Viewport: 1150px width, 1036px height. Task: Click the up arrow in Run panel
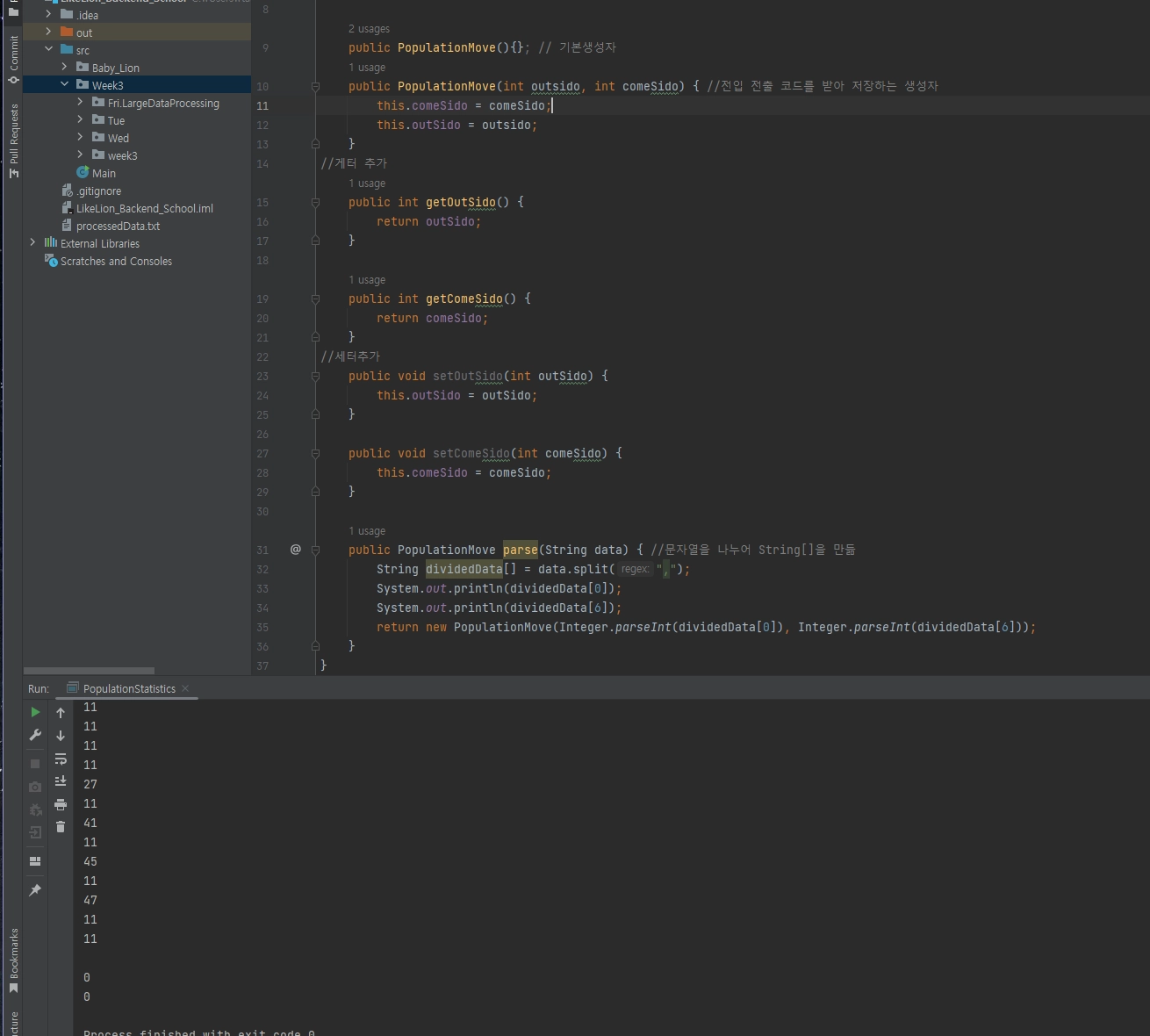pos(61,713)
